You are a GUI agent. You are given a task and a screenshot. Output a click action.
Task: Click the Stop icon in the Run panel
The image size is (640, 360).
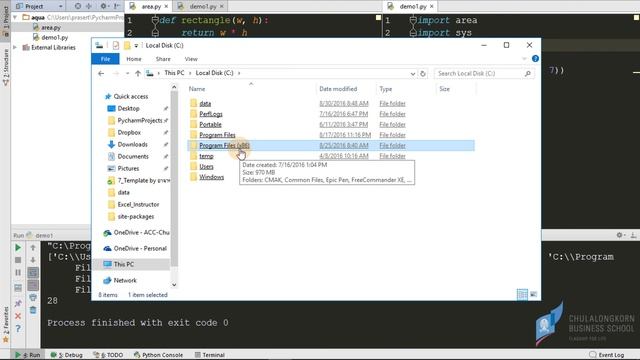tap(18, 260)
